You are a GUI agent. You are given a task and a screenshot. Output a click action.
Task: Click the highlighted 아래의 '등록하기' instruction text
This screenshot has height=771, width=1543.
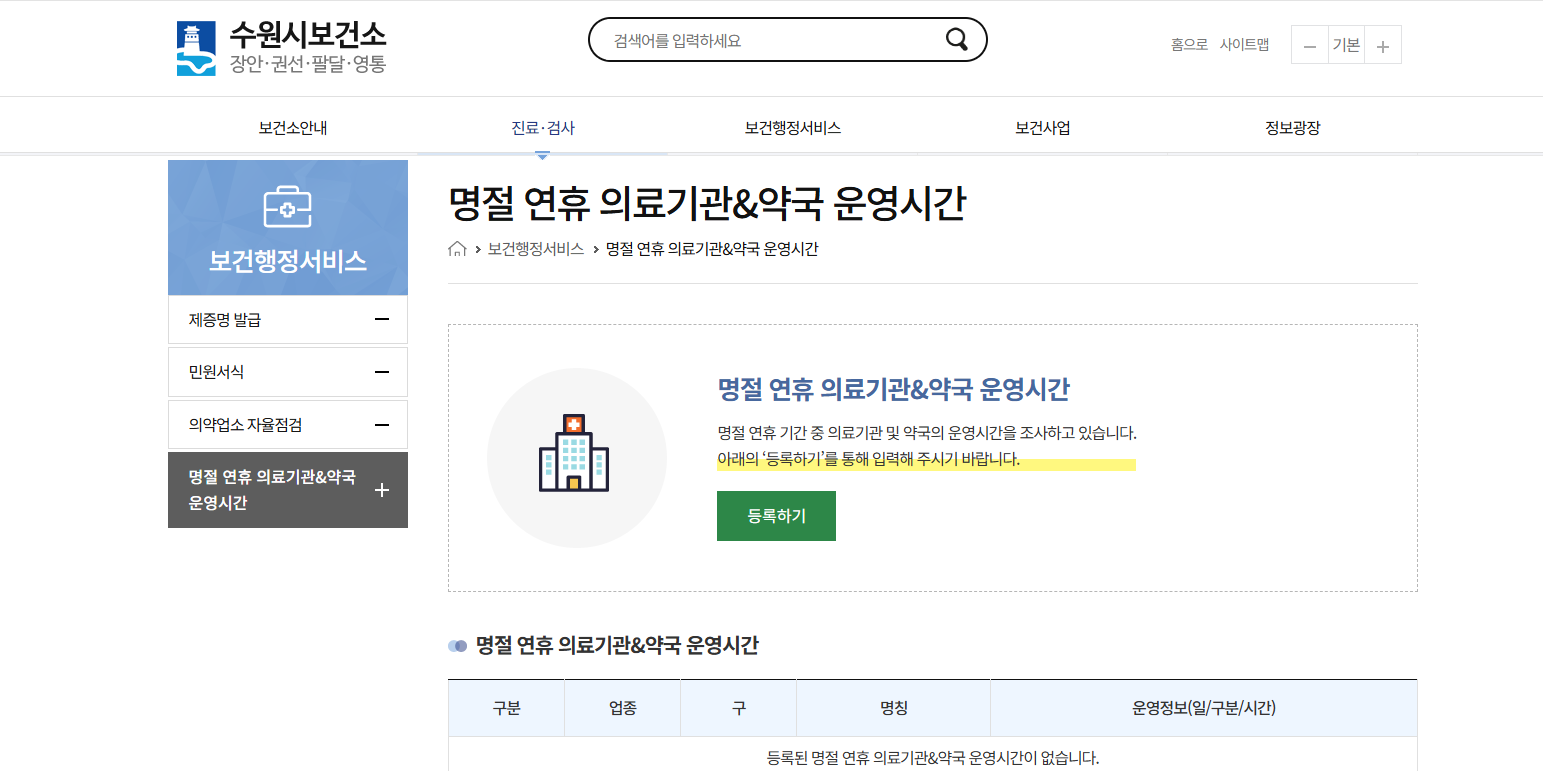869,460
